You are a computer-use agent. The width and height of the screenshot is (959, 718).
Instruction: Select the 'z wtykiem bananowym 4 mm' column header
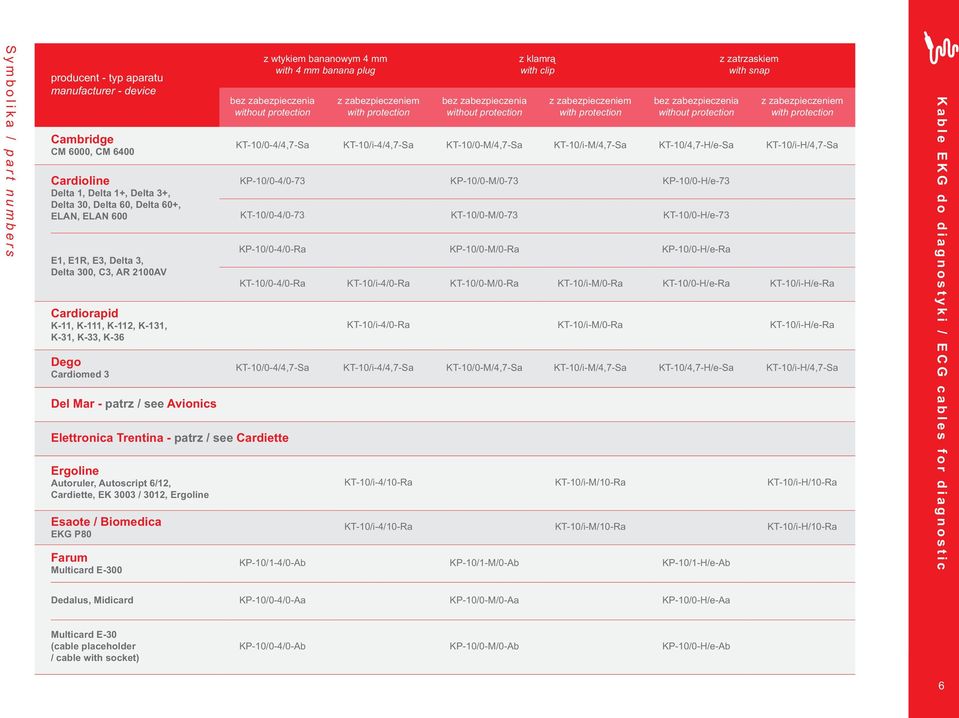(x=325, y=64)
